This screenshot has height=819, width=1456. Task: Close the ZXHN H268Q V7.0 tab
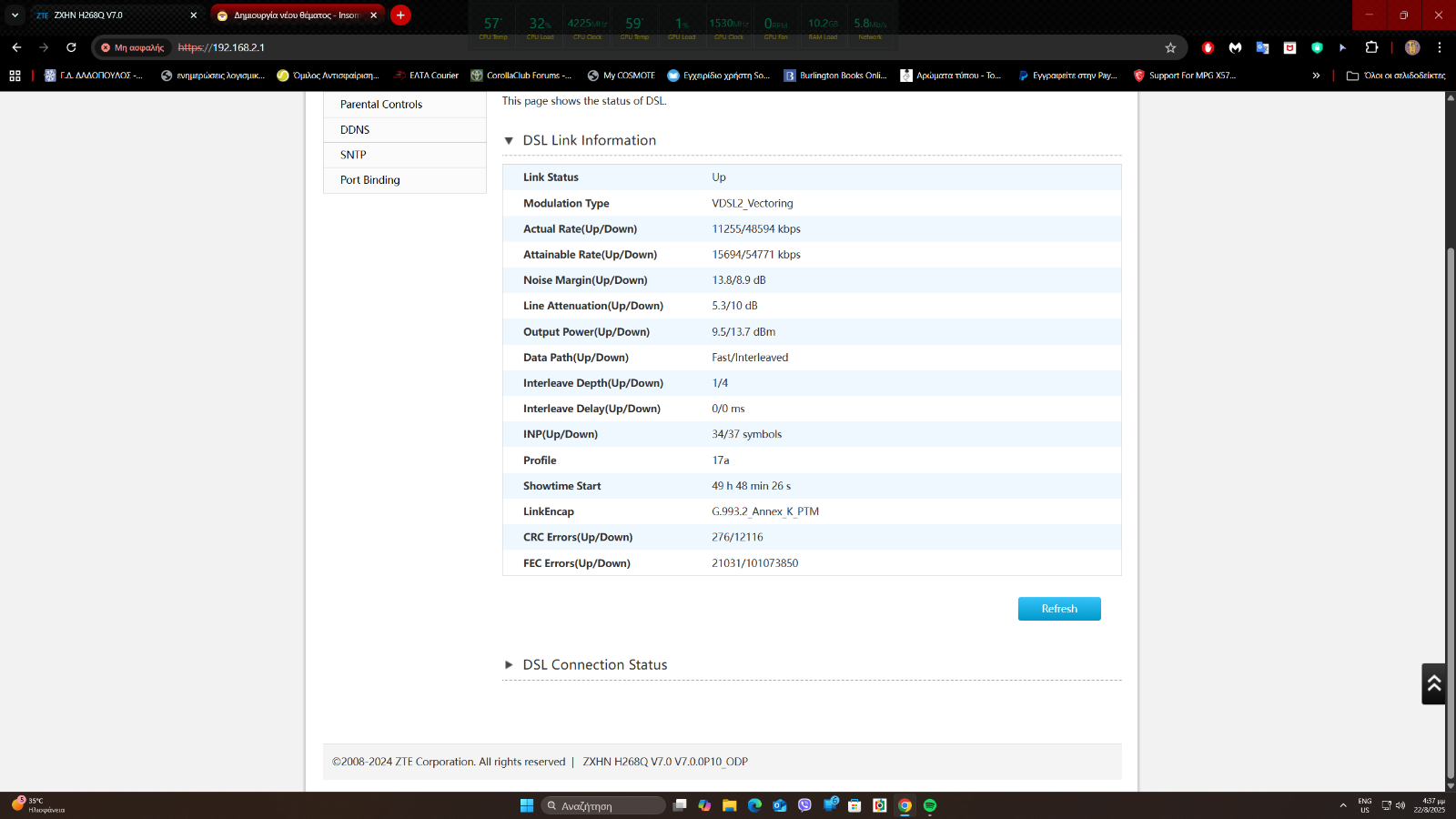[x=193, y=15]
